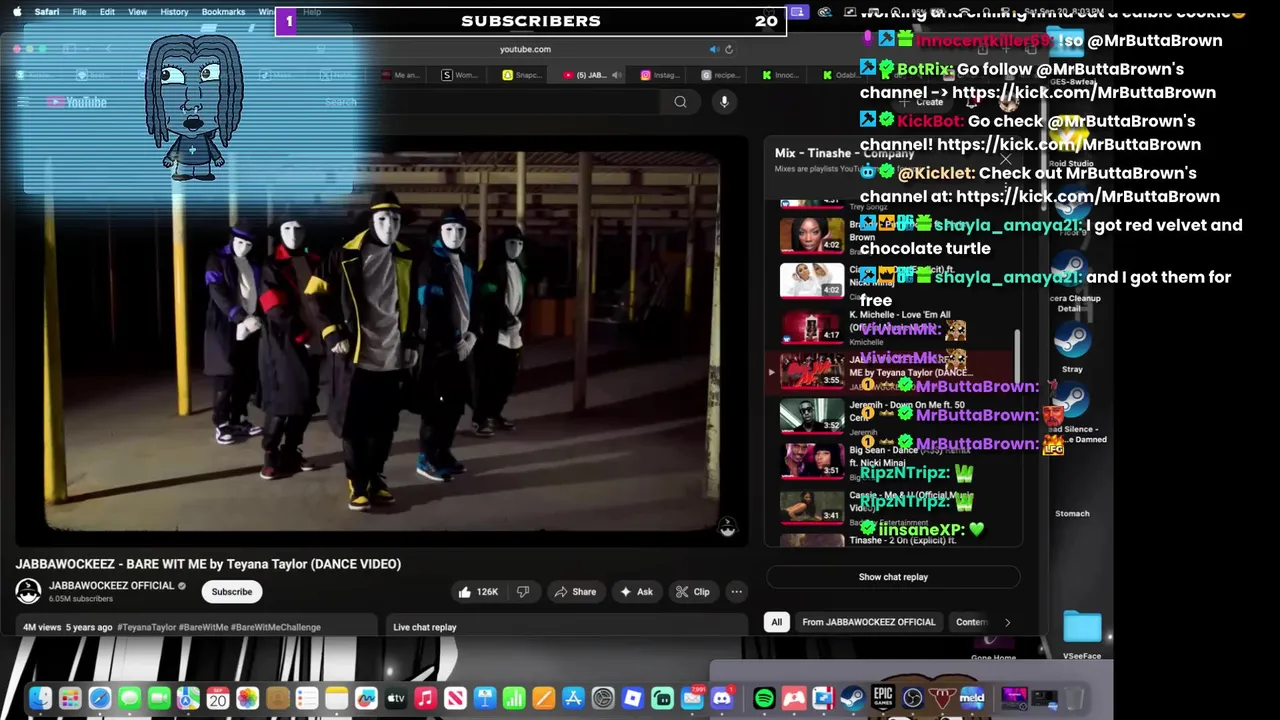Switch to the Wom... Safari tab
The width and height of the screenshot is (1280, 720).
[460, 75]
